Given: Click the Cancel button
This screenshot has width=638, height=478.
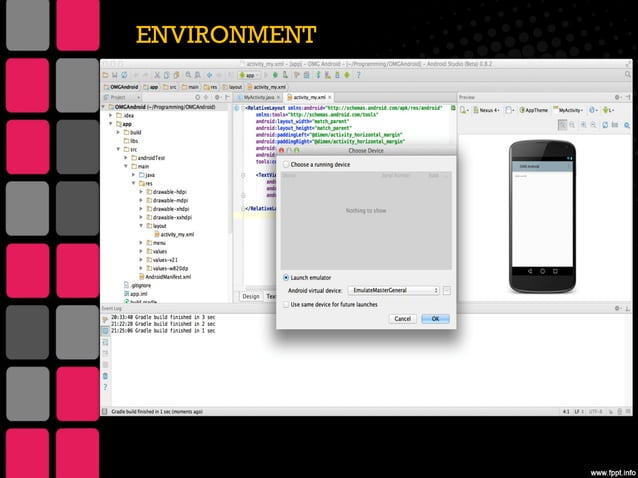Looking at the screenshot, I should pos(403,318).
